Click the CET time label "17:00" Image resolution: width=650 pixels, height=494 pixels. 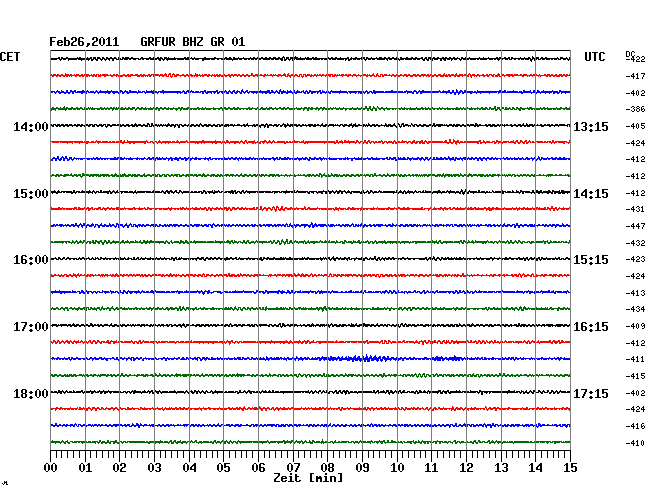[31, 327]
